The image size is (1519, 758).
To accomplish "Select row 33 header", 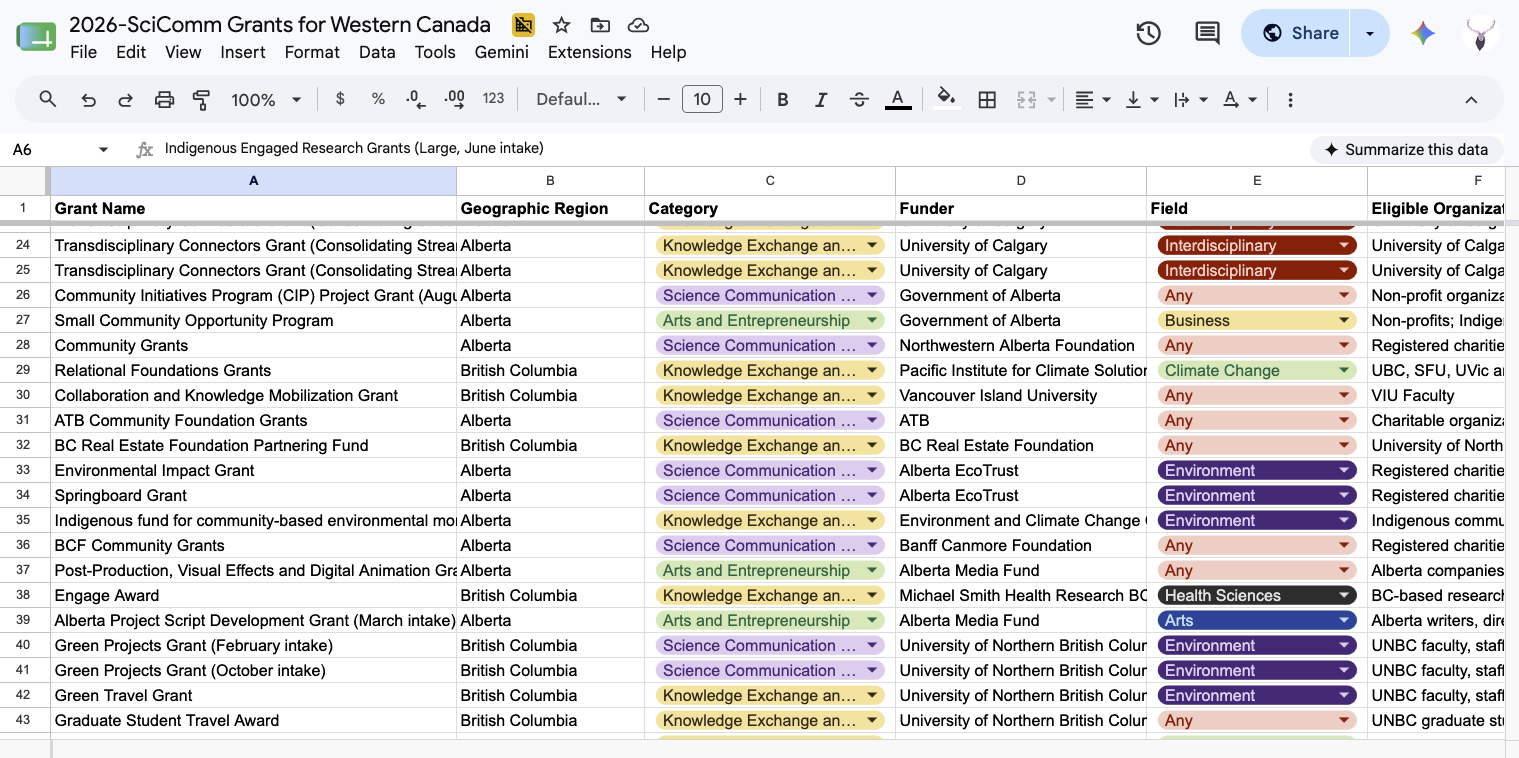I will [22, 470].
